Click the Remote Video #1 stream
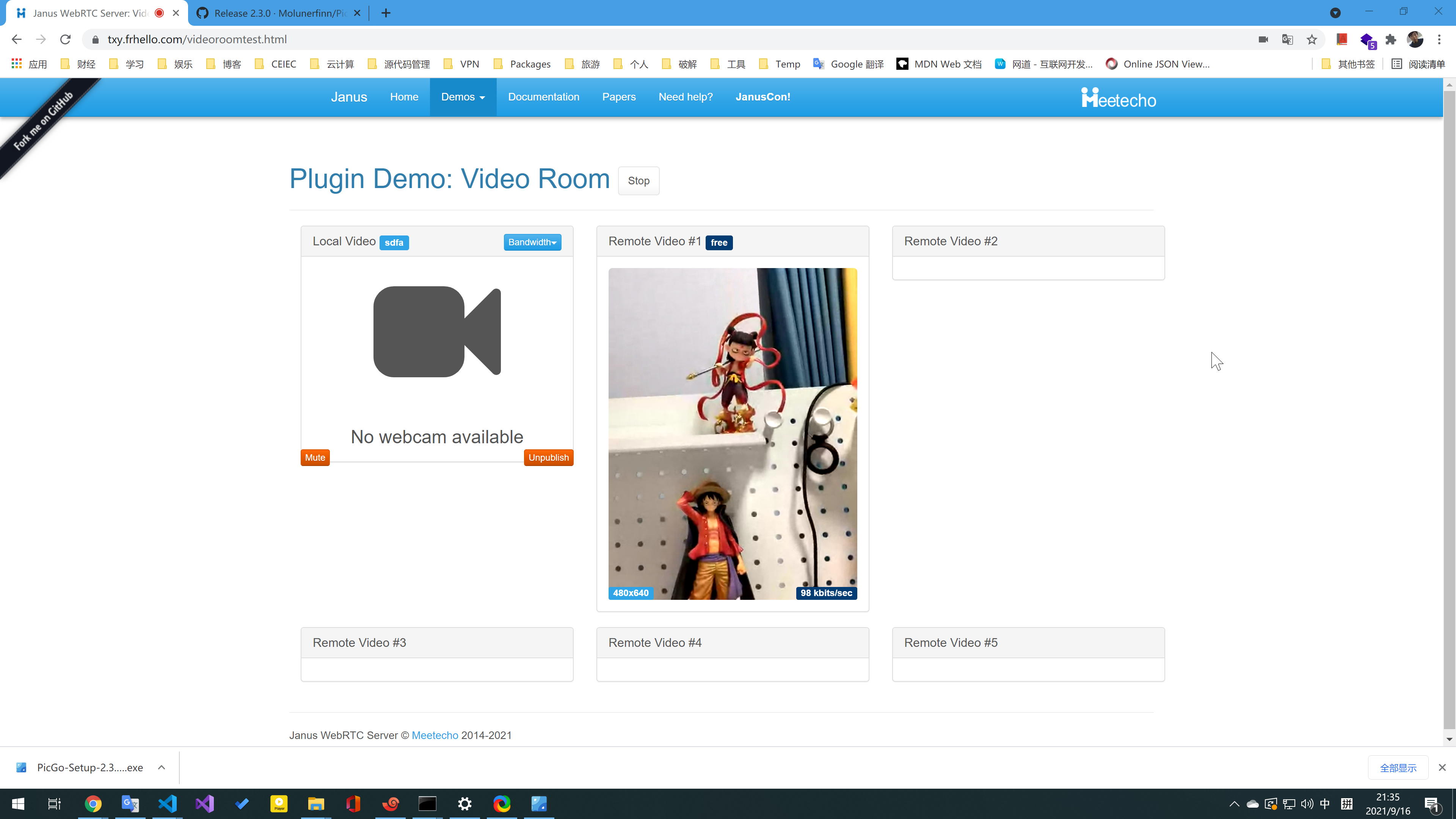 (x=733, y=433)
